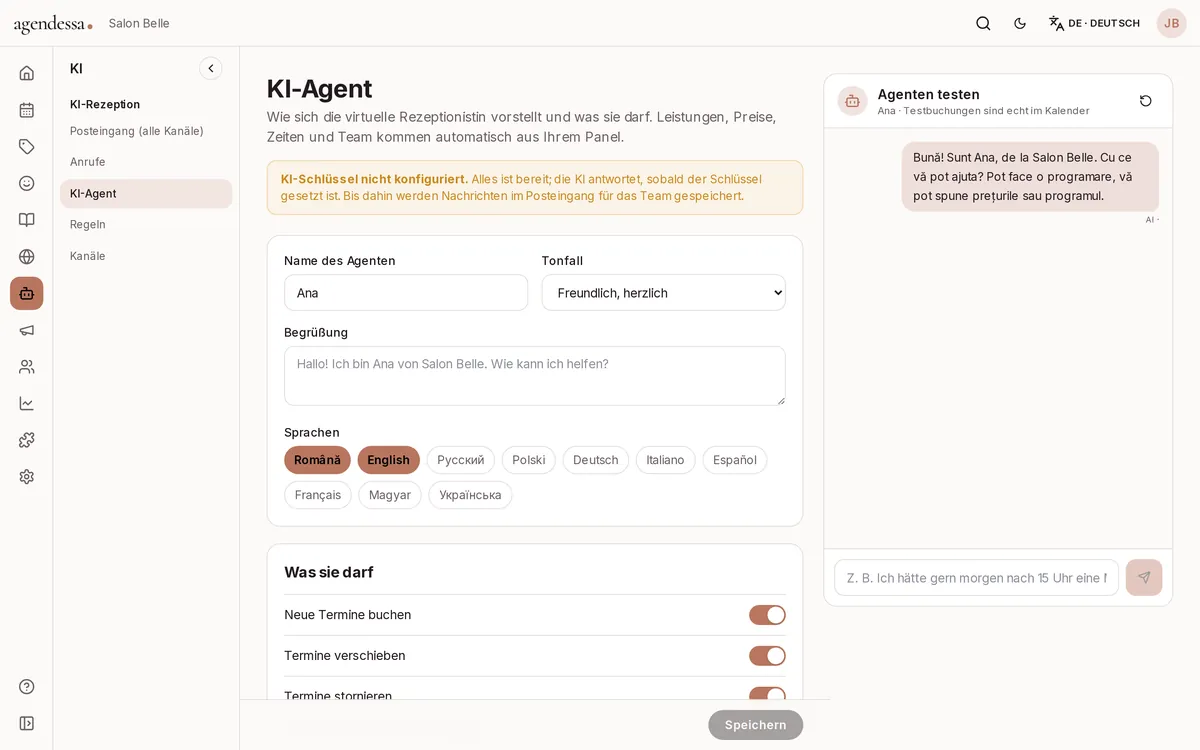Enable the Deutsch language chip
The width and height of the screenshot is (1200, 750).
596,460
